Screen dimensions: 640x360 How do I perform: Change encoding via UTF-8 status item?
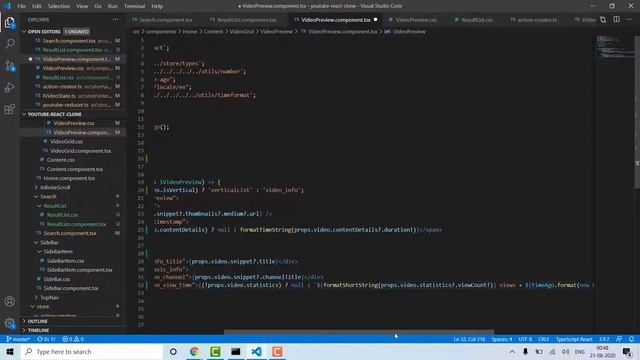[x=525, y=339]
